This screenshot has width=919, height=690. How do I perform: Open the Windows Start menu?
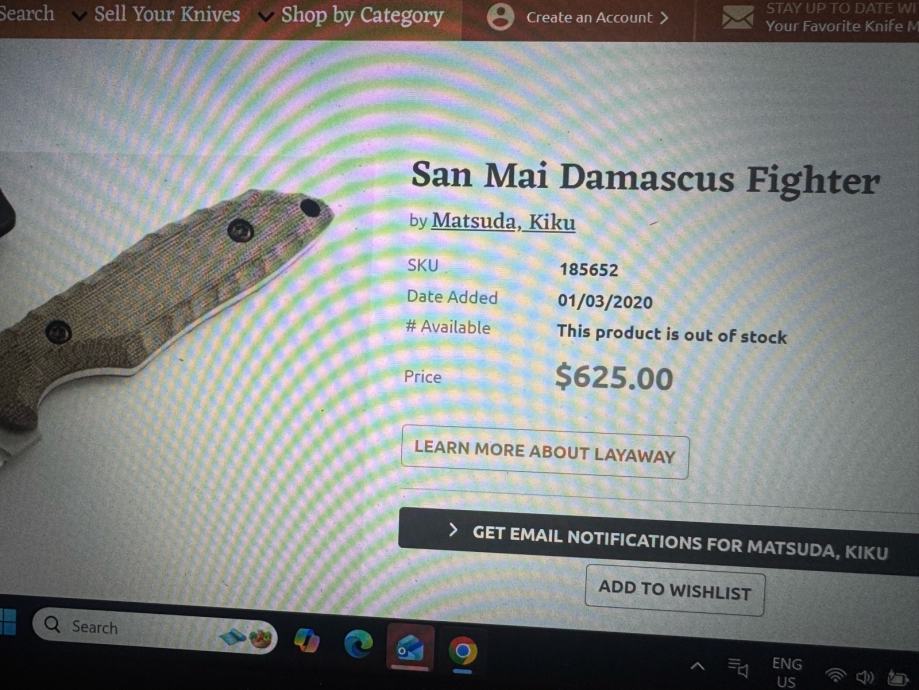(x=8, y=621)
